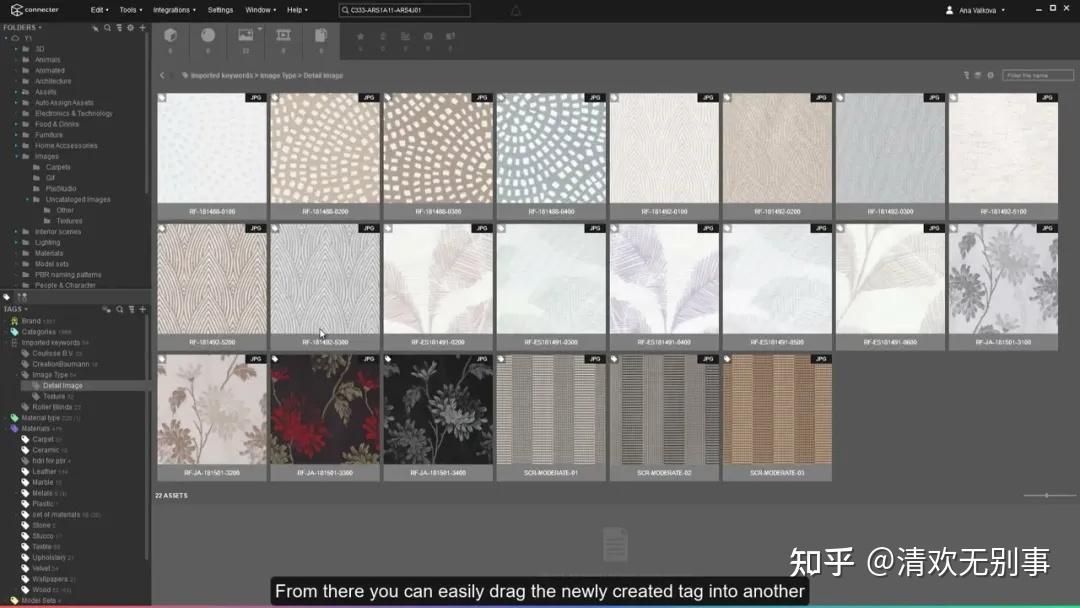
Task: Click the favorites star icon in the toolbar
Action: pyautogui.click(x=359, y=37)
